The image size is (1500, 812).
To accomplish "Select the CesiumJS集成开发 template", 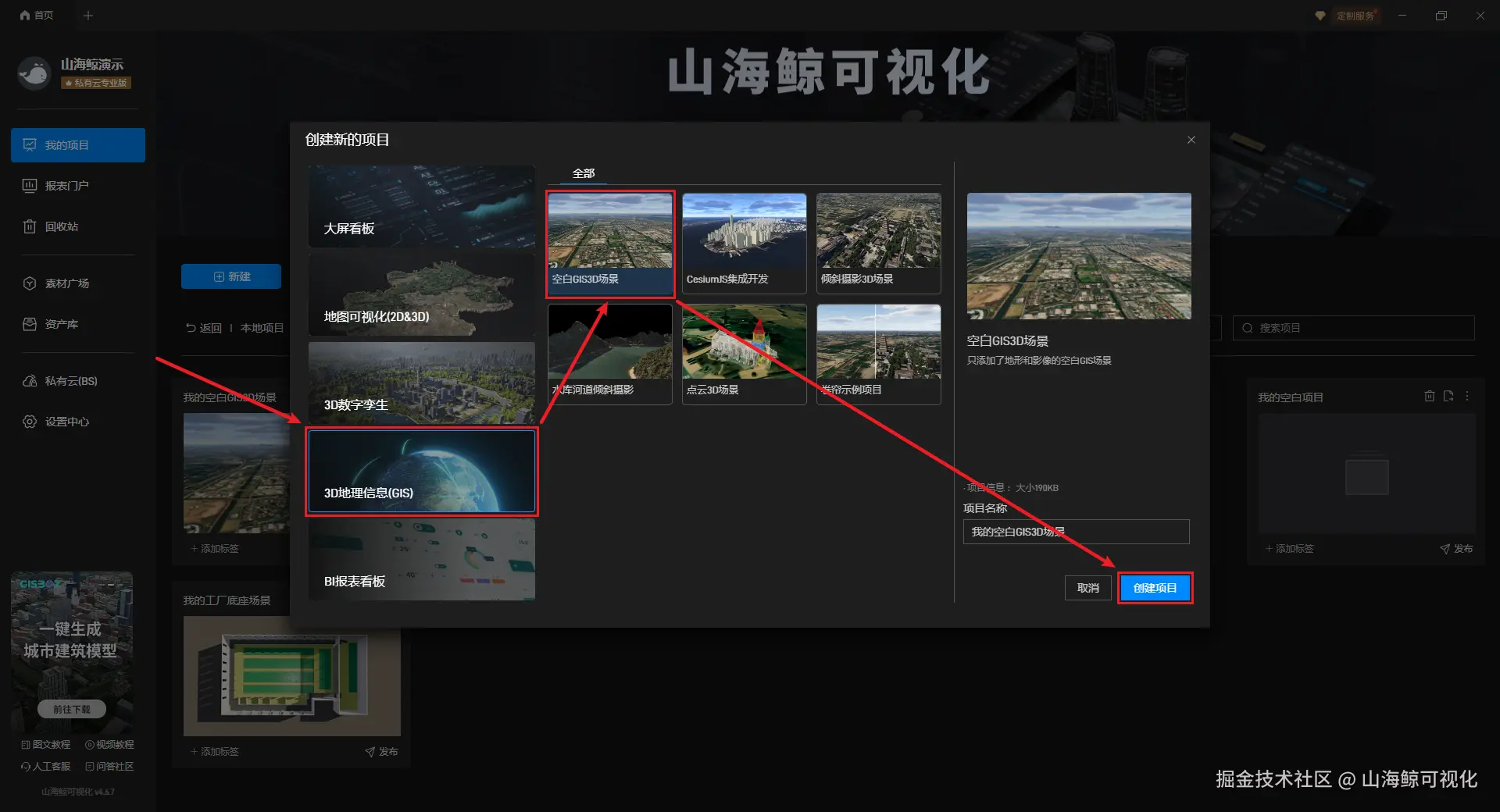I will pos(745,244).
